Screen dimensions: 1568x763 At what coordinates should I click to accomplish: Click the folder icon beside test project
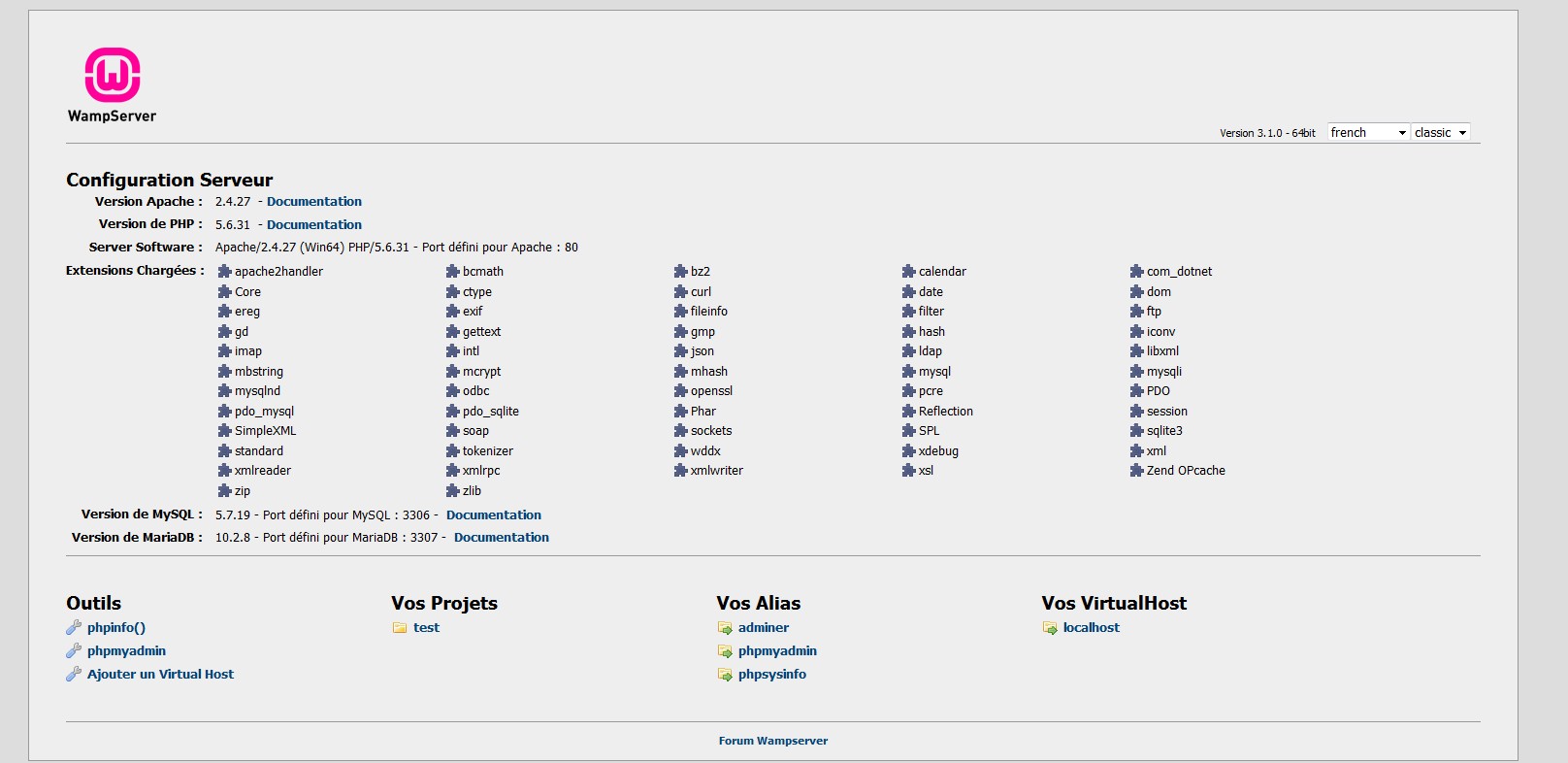tap(400, 628)
